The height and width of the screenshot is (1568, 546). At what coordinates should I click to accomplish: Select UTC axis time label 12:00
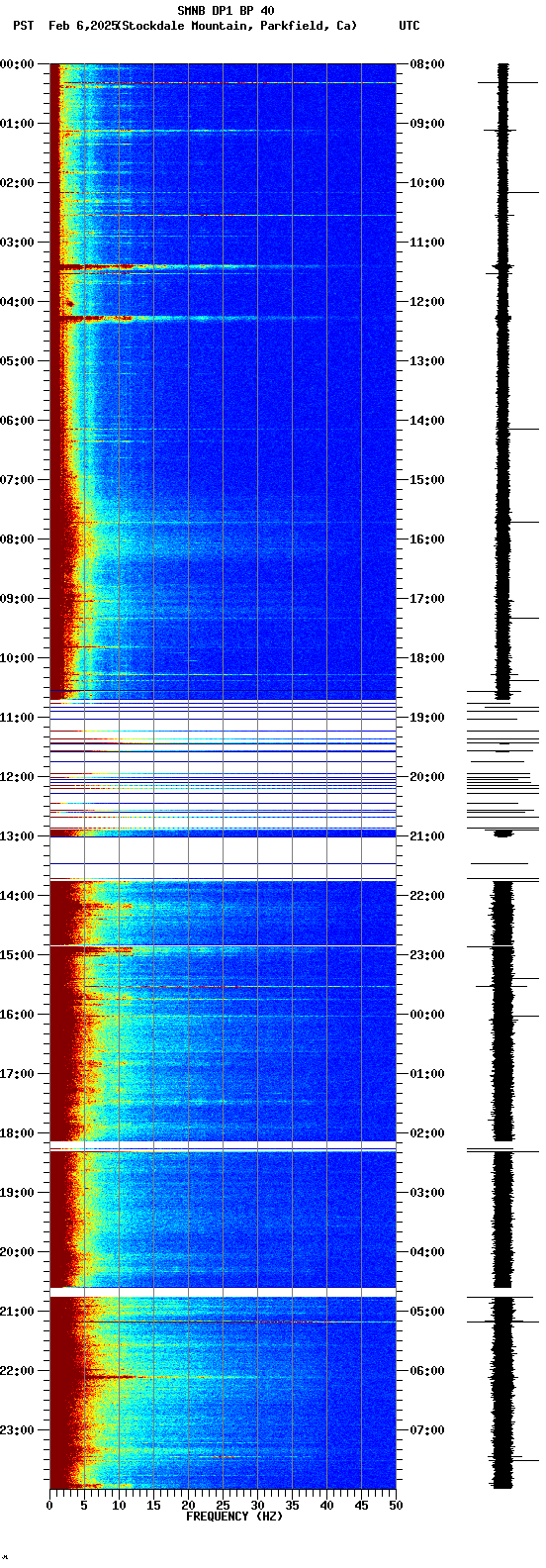[x=427, y=302]
